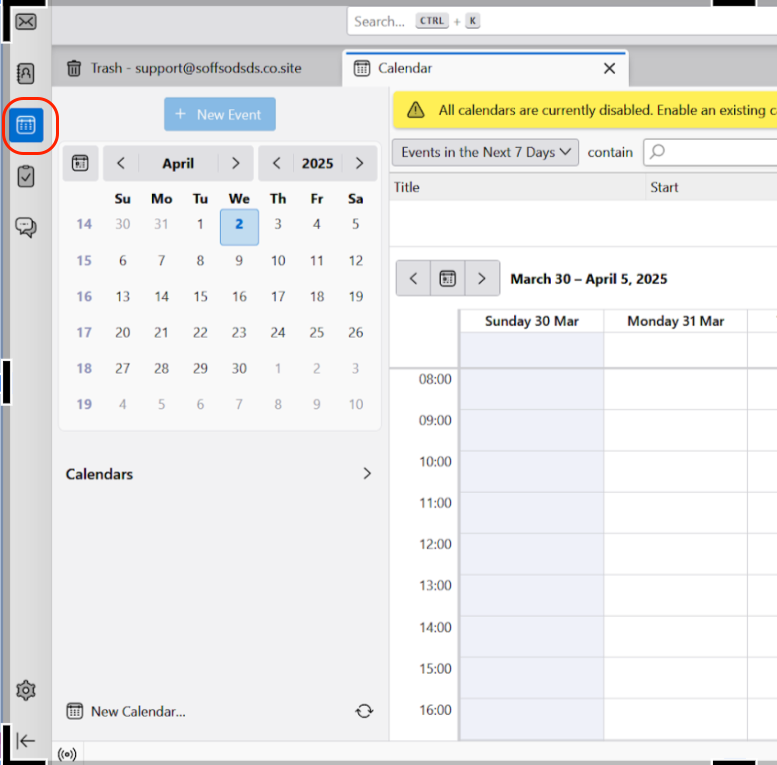The height and width of the screenshot is (765, 777).
Task: Click the trash icon on Trash tab
Action: (x=74, y=68)
